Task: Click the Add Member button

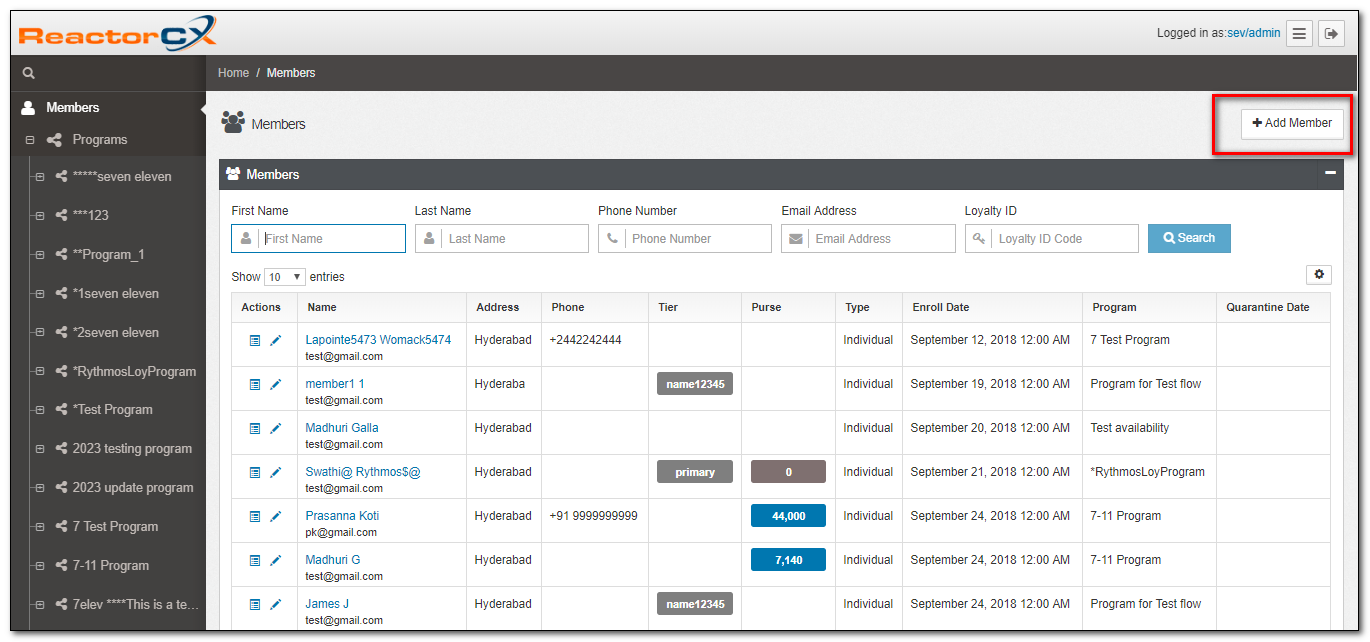Action: (1292, 123)
